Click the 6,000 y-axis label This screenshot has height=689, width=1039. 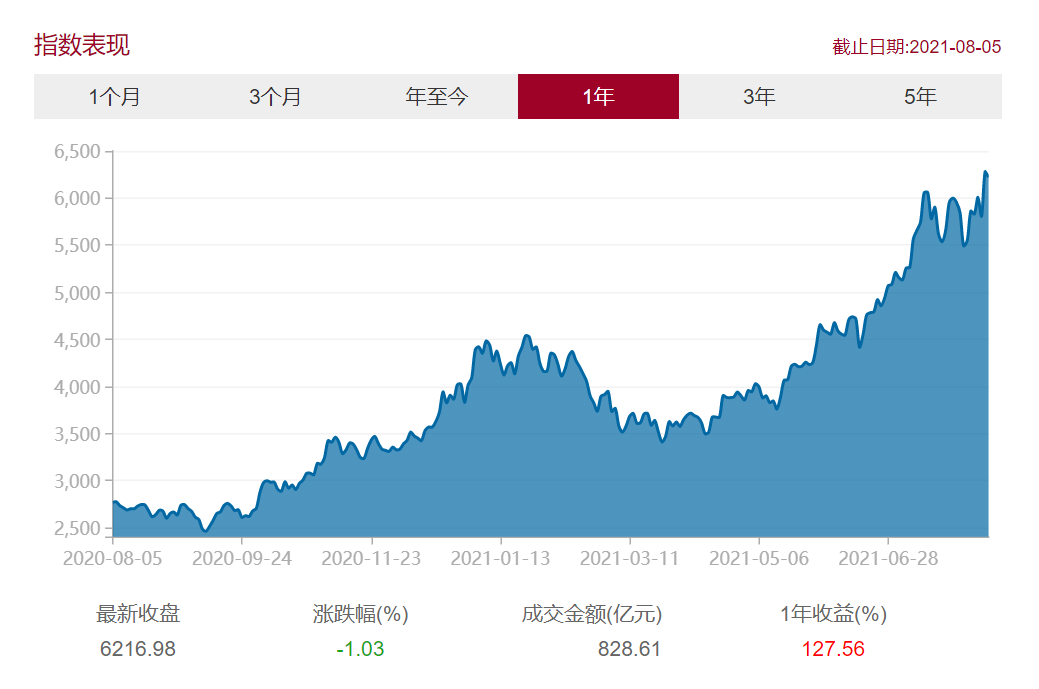77,198
